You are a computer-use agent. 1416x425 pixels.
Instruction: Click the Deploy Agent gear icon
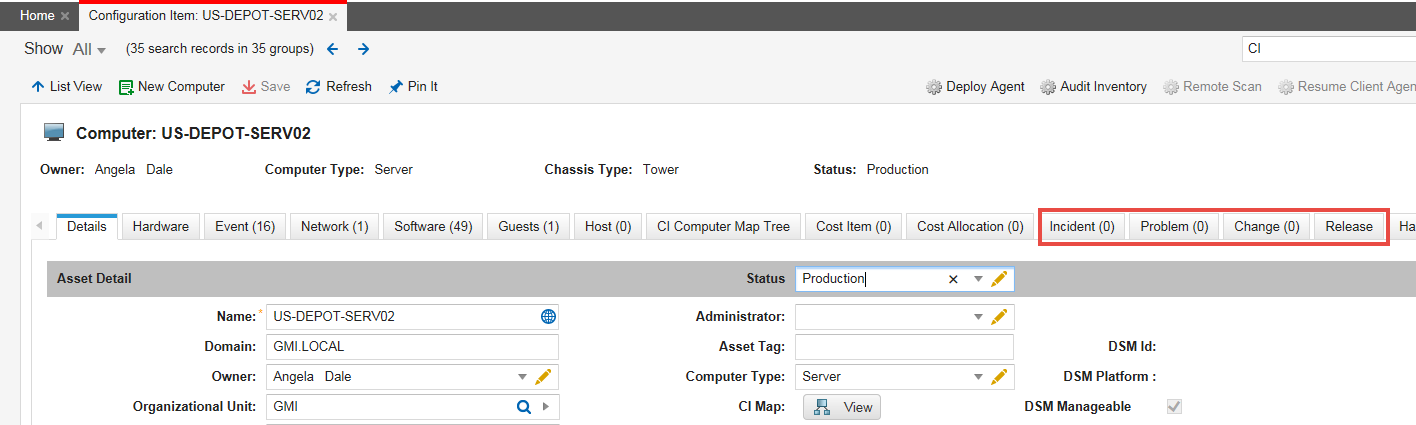click(934, 87)
